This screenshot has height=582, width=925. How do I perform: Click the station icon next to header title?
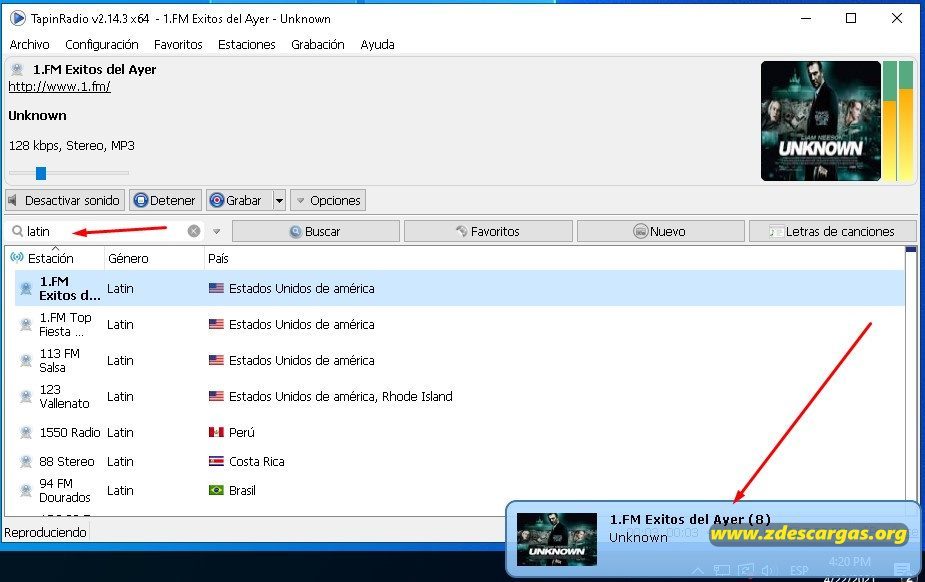[x=17, y=70]
